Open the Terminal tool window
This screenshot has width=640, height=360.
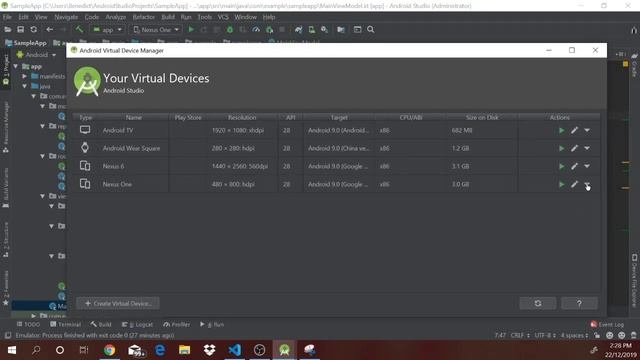pyautogui.click(x=65, y=324)
